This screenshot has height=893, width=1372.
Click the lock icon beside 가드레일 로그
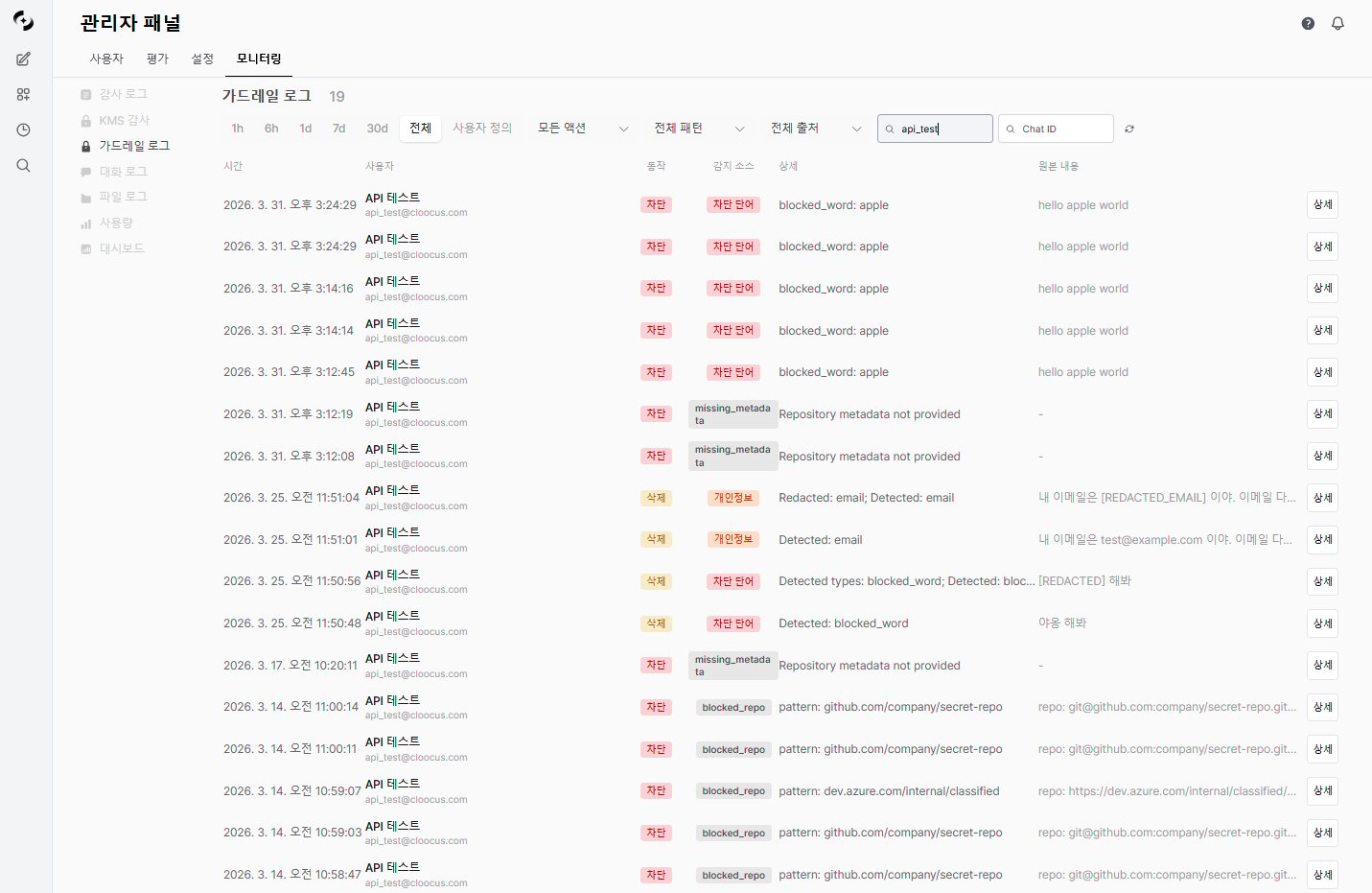pos(86,147)
